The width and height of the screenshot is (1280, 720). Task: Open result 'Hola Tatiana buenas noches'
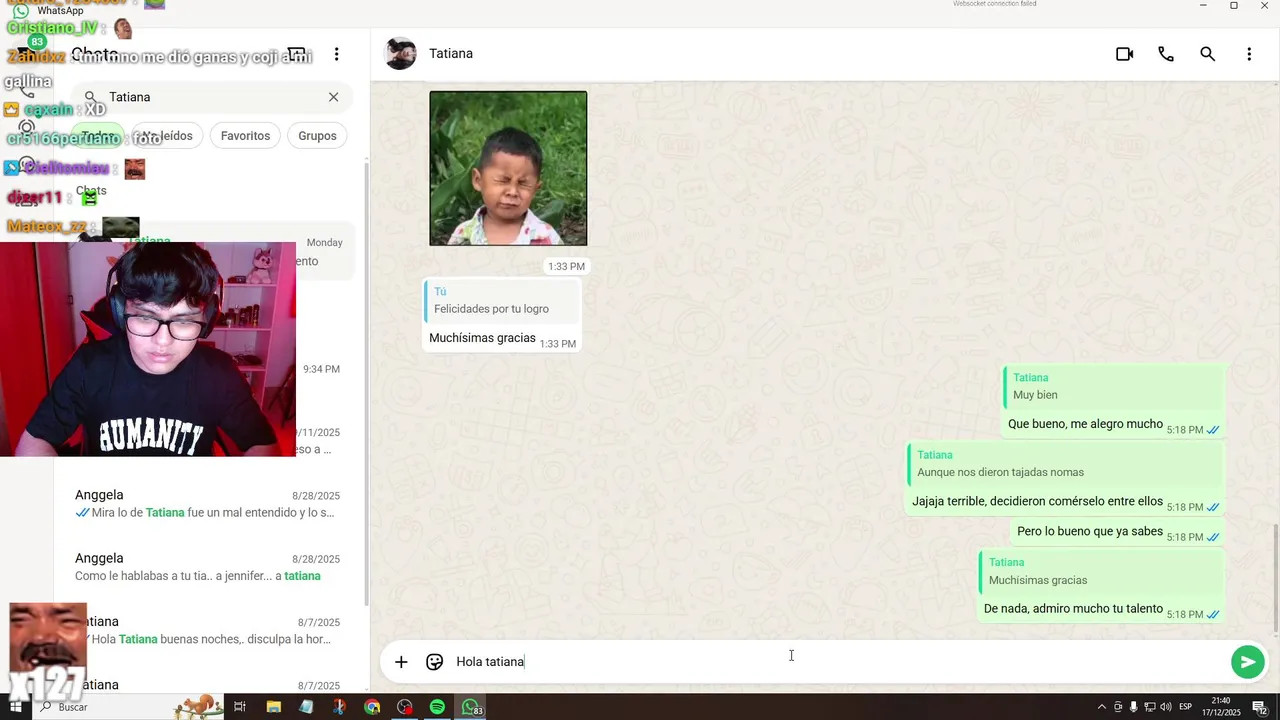pyautogui.click(x=207, y=630)
